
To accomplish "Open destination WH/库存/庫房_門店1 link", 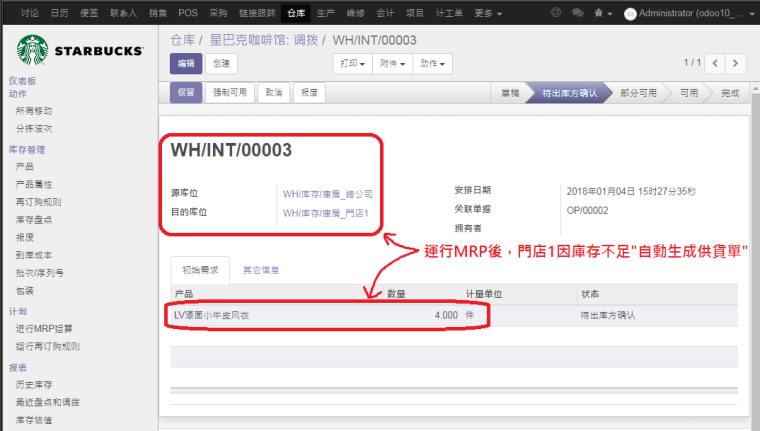I will pos(326,213).
